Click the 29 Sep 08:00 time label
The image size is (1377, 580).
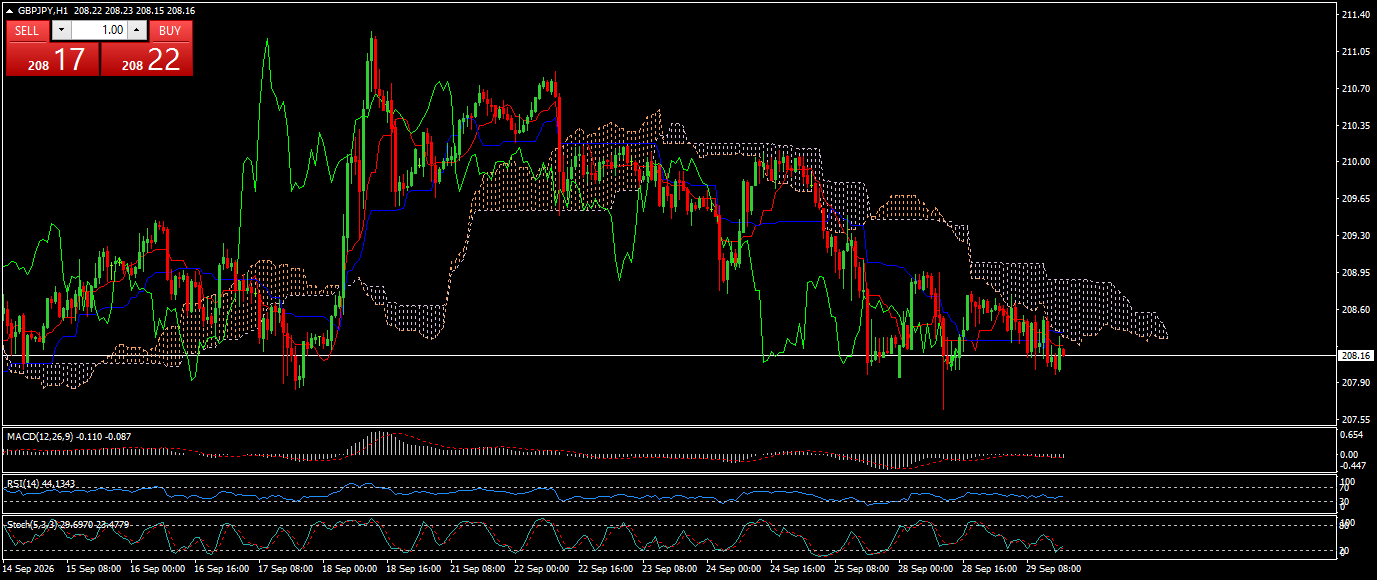tap(1053, 568)
